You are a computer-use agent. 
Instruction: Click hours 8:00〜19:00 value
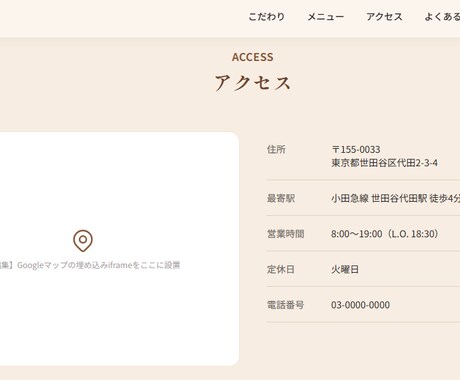tap(385, 234)
